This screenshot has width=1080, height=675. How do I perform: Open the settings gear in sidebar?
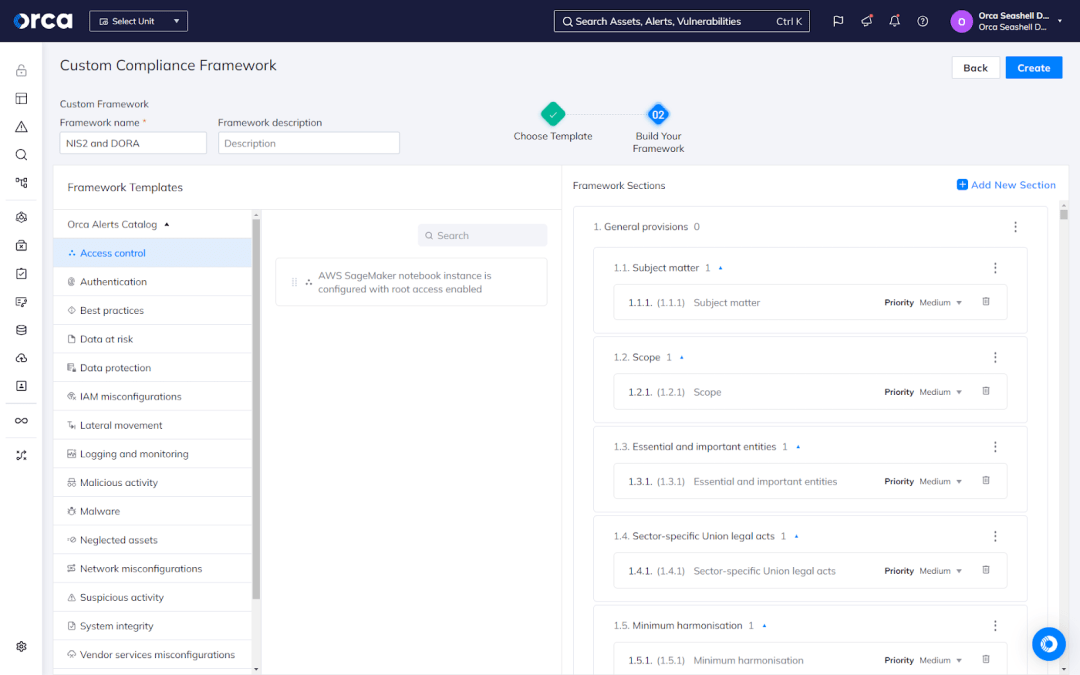point(21,647)
